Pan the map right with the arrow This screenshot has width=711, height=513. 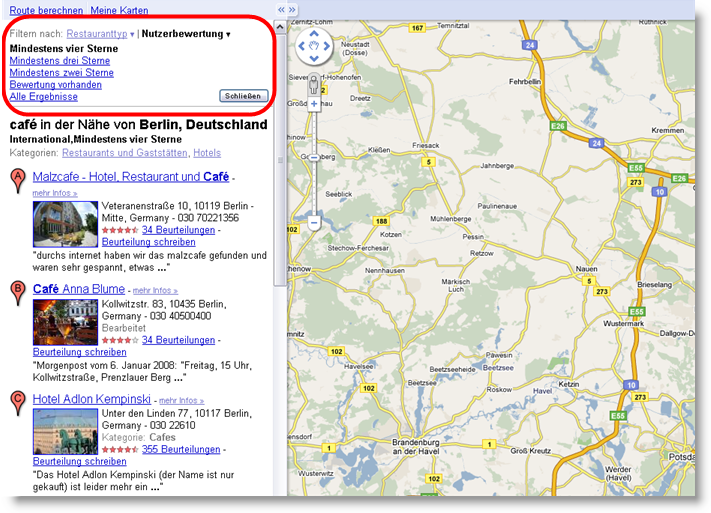[326, 46]
